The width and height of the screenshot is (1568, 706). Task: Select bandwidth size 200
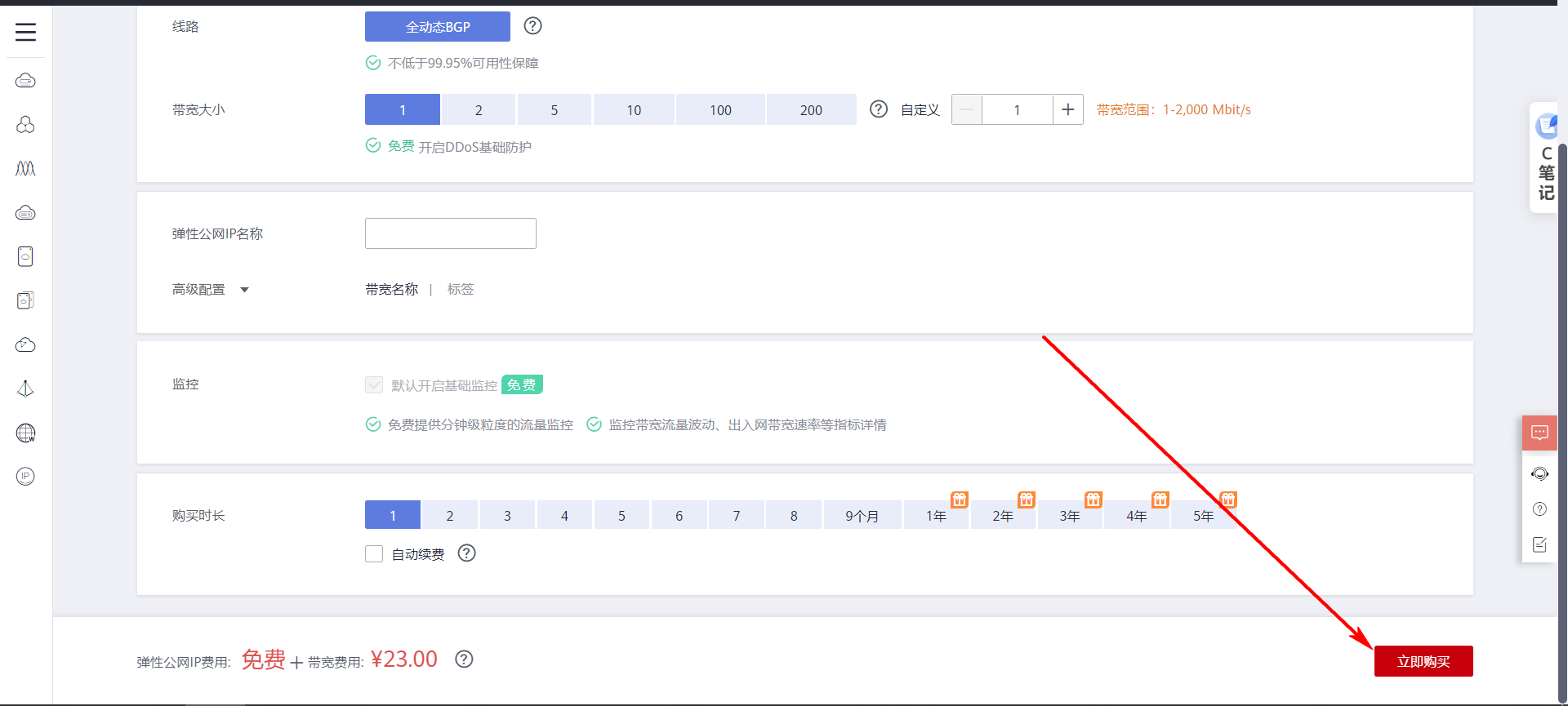coord(811,109)
